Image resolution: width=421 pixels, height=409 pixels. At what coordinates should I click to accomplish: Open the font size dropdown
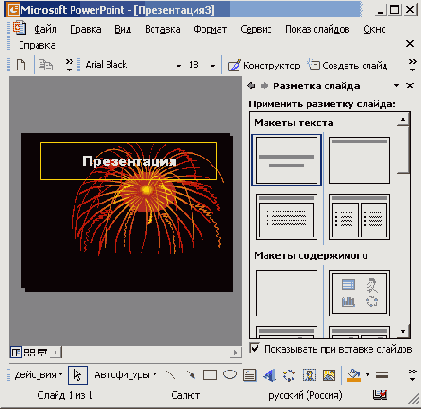[x=212, y=66]
